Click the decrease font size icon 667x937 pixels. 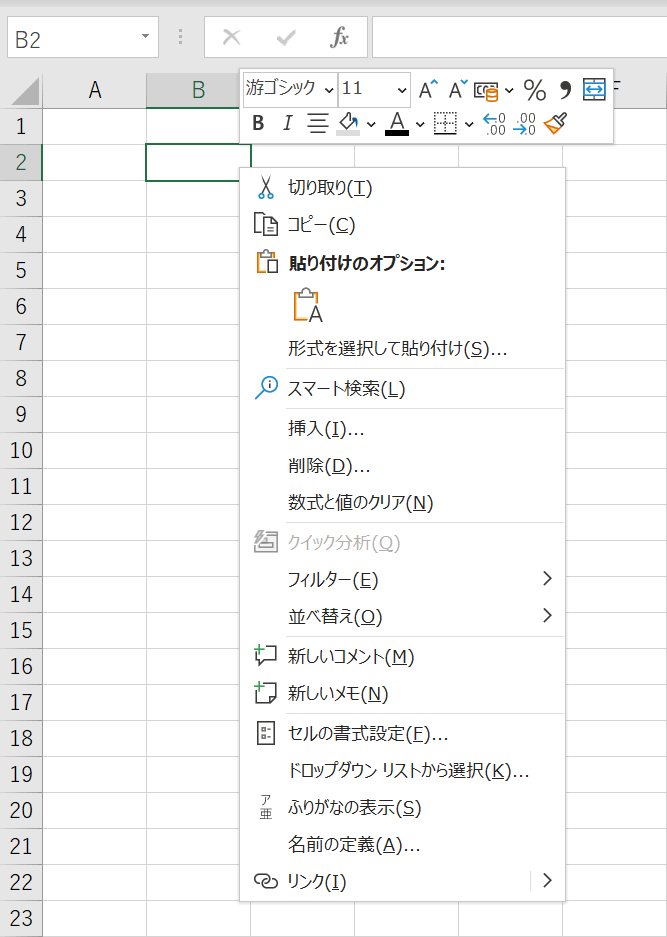tap(457, 90)
